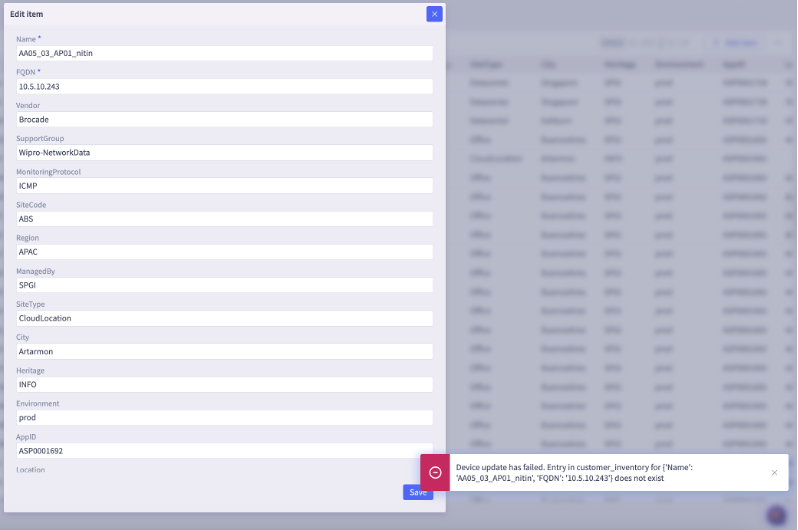Focus the SiteType field showing CloudLocation

pos(224,318)
